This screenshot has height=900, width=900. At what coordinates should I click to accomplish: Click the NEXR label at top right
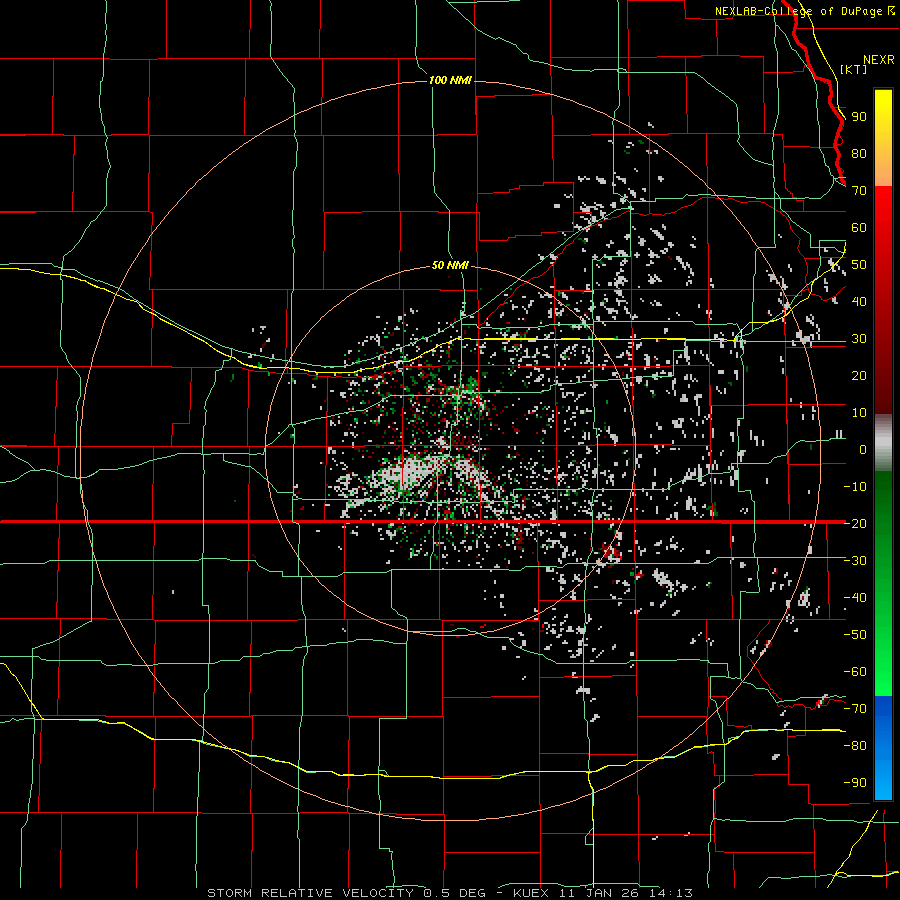879,60
